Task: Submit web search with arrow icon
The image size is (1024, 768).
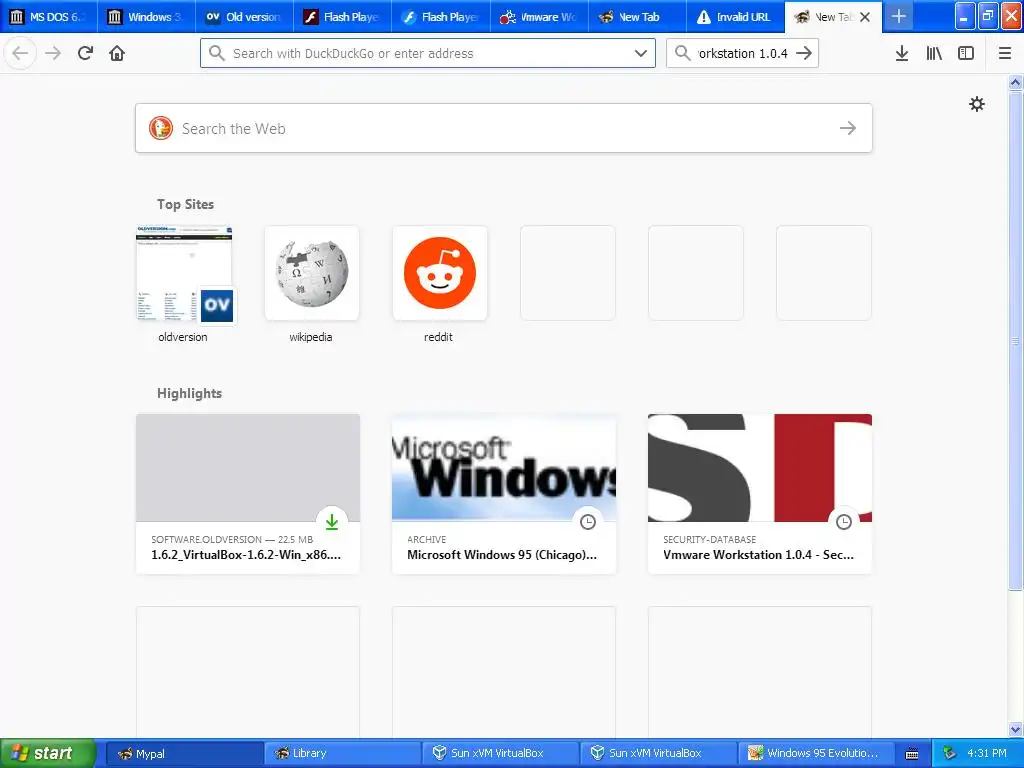Action: point(848,128)
